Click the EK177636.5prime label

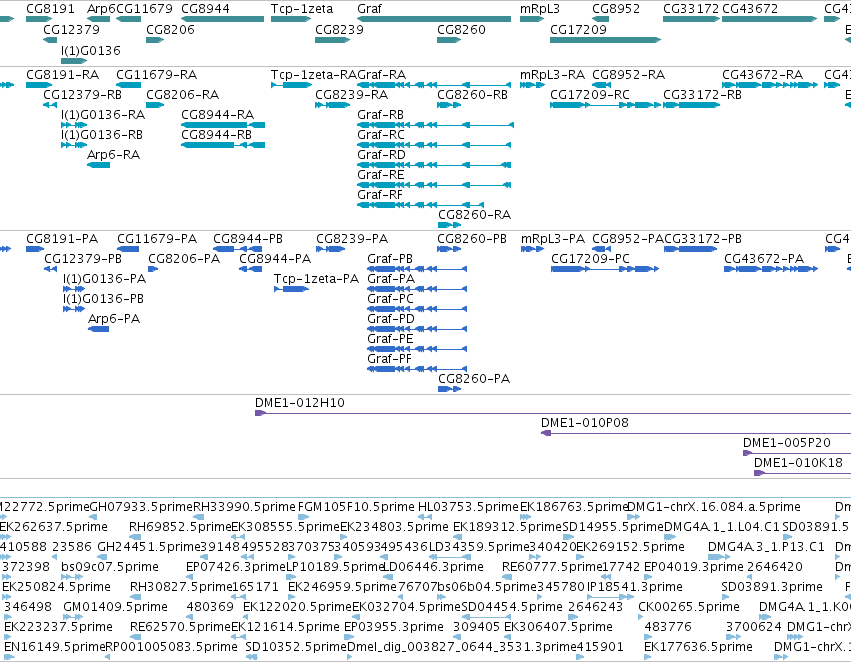click(x=698, y=647)
